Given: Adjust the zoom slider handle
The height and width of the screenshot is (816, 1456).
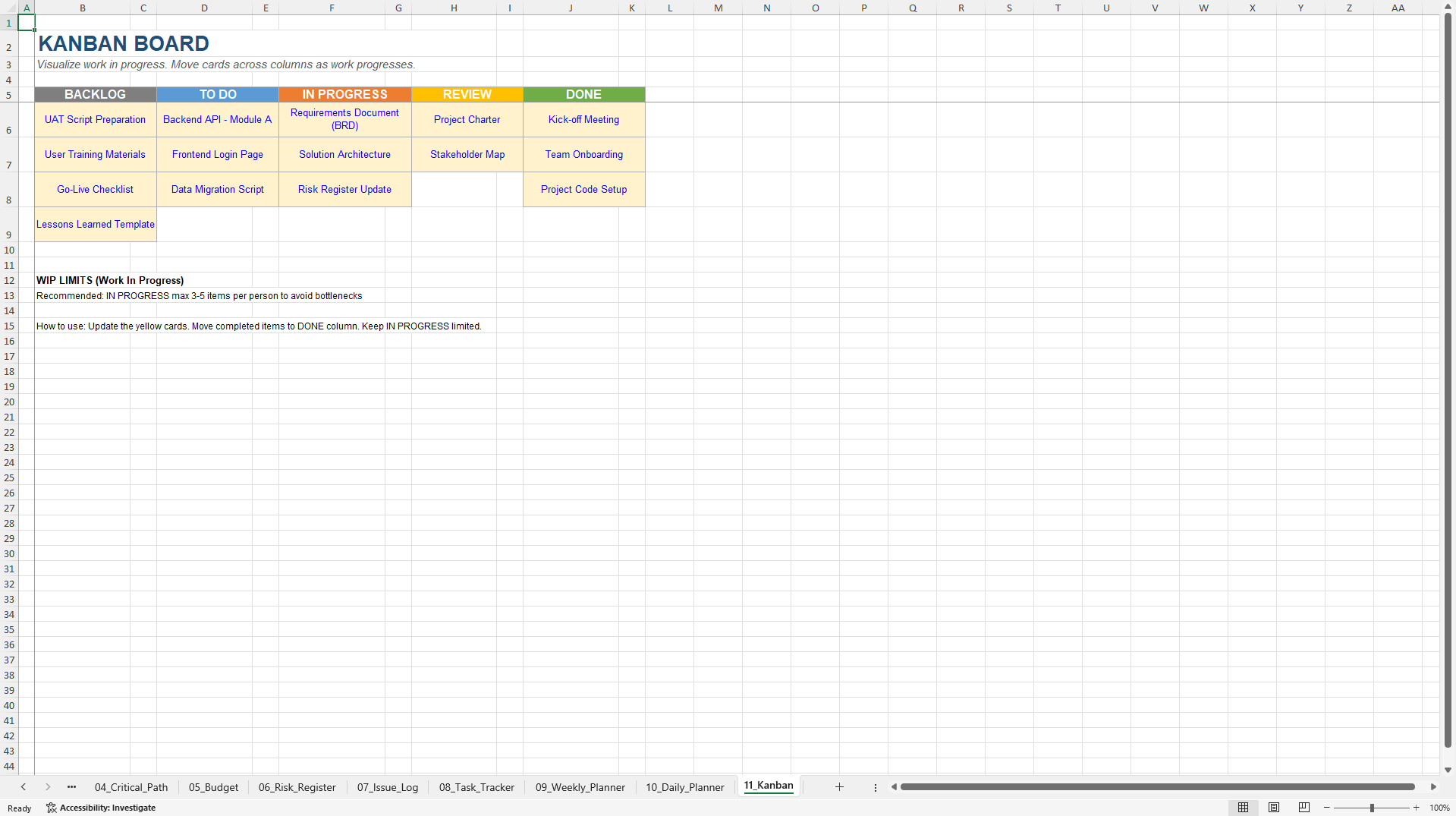Looking at the screenshot, I should 1372,808.
